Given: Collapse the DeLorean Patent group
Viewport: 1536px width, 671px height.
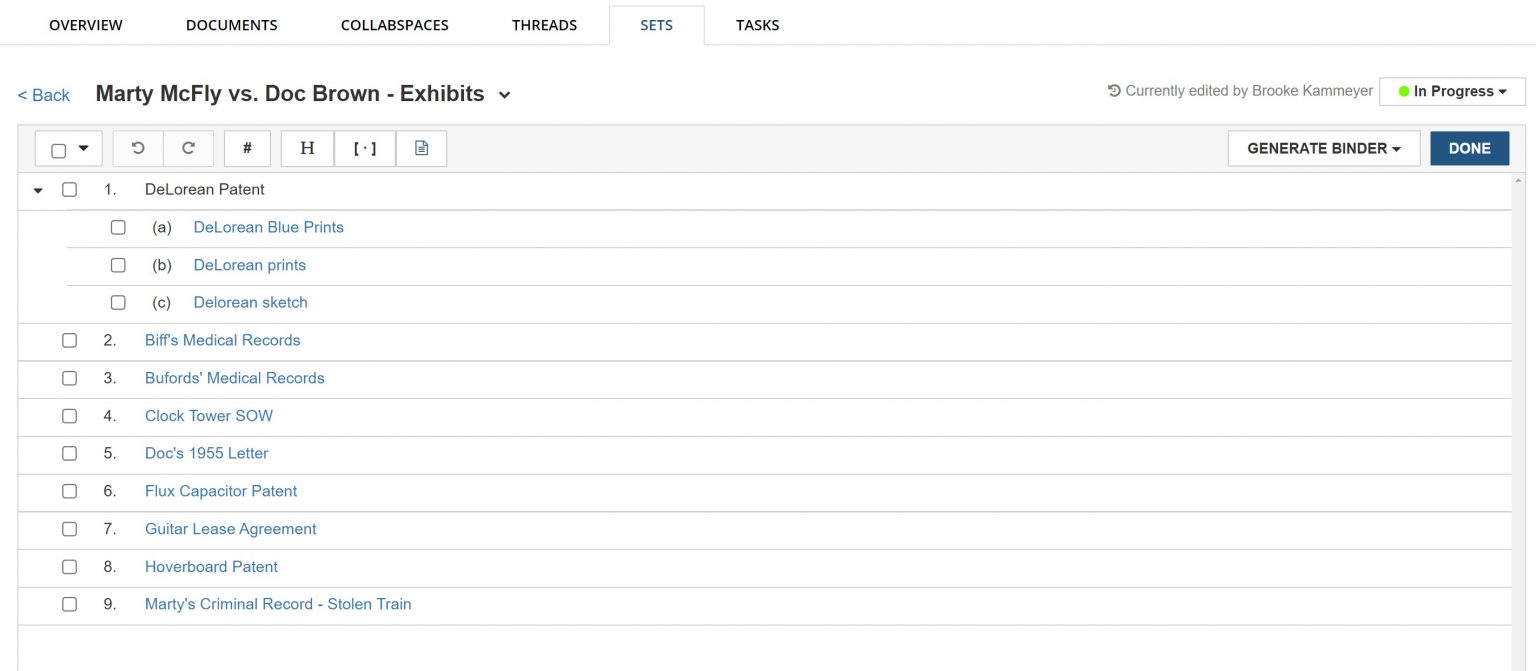Looking at the screenshot, I should point(38,190).
